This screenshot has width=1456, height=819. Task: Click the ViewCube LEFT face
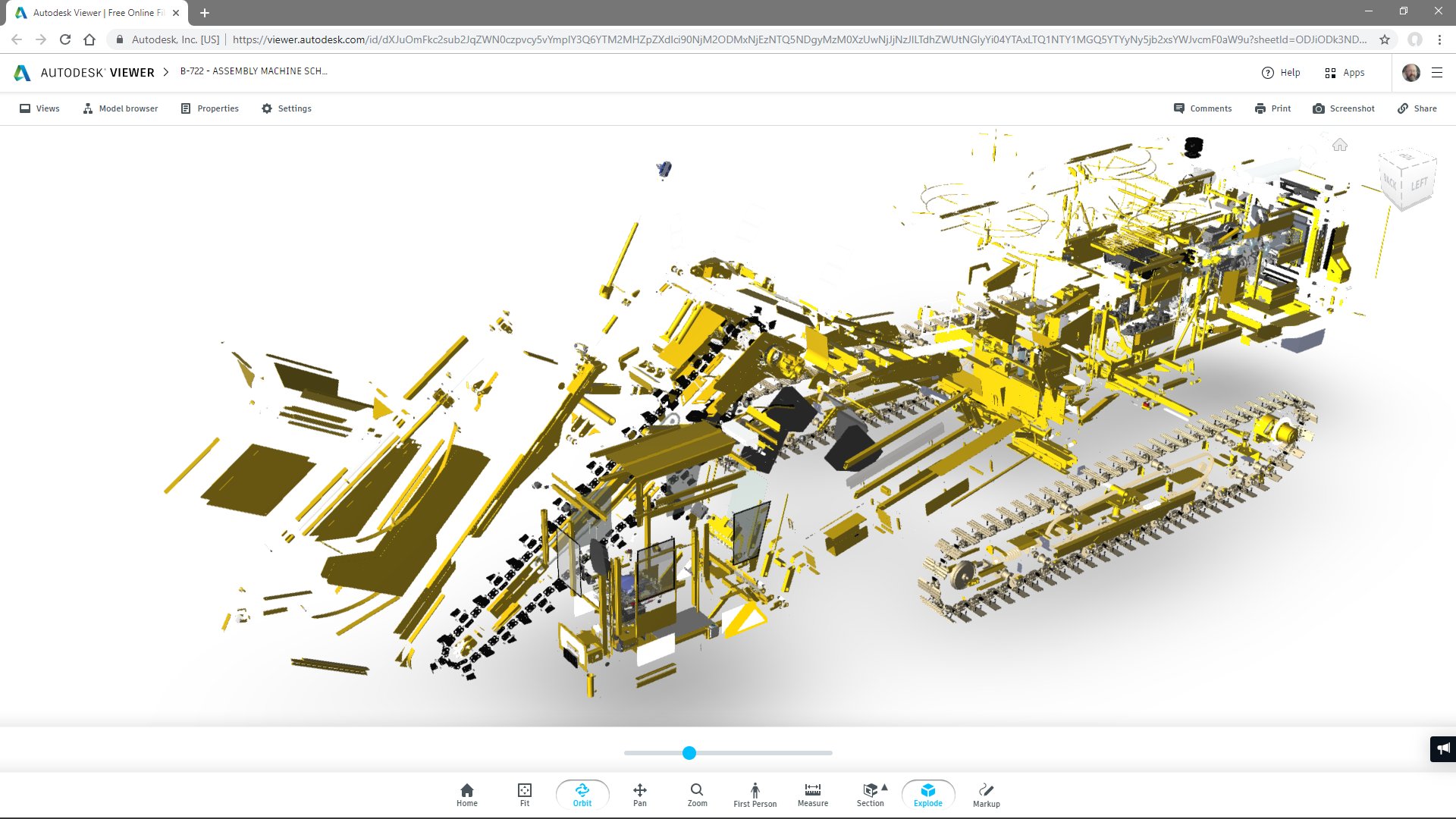click(x=1420, y=182)
